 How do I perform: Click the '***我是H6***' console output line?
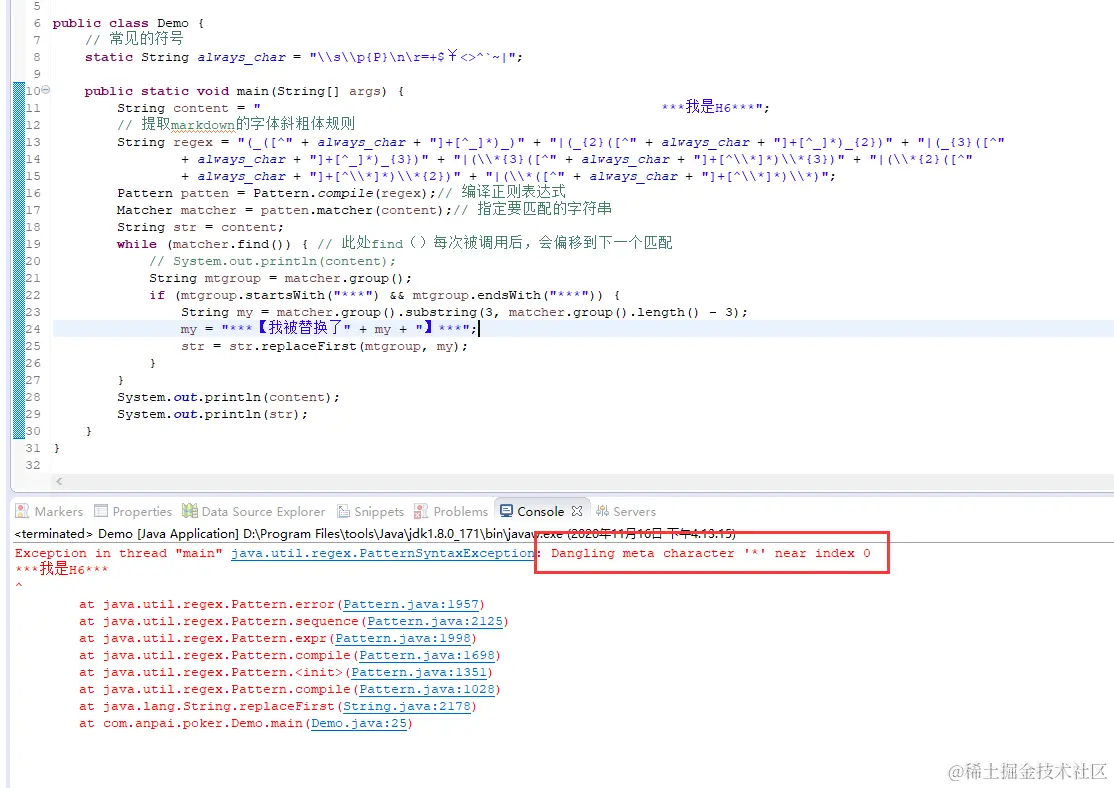tap(62, 569)
